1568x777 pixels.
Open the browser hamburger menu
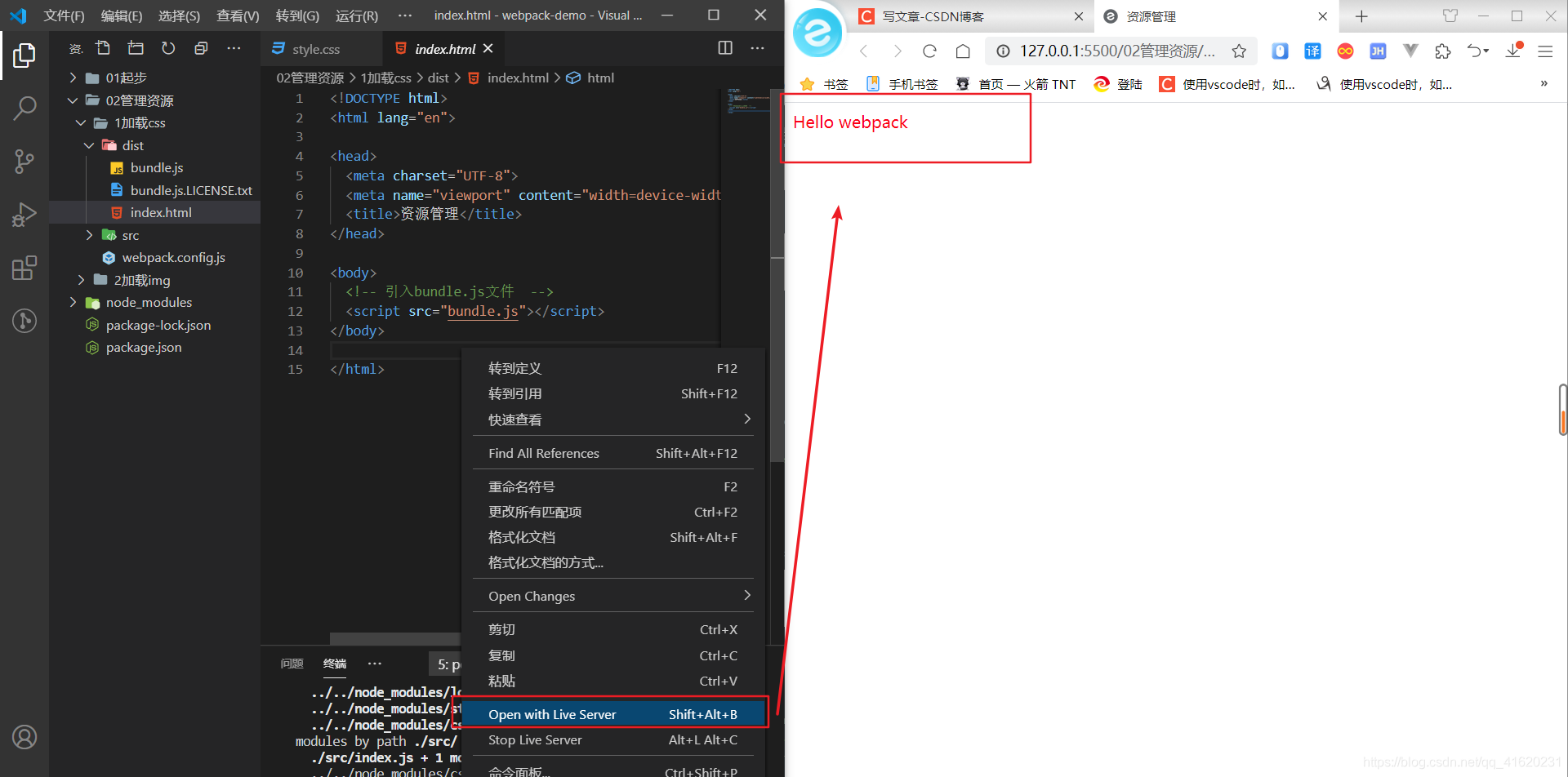[x=1545, y=51]
